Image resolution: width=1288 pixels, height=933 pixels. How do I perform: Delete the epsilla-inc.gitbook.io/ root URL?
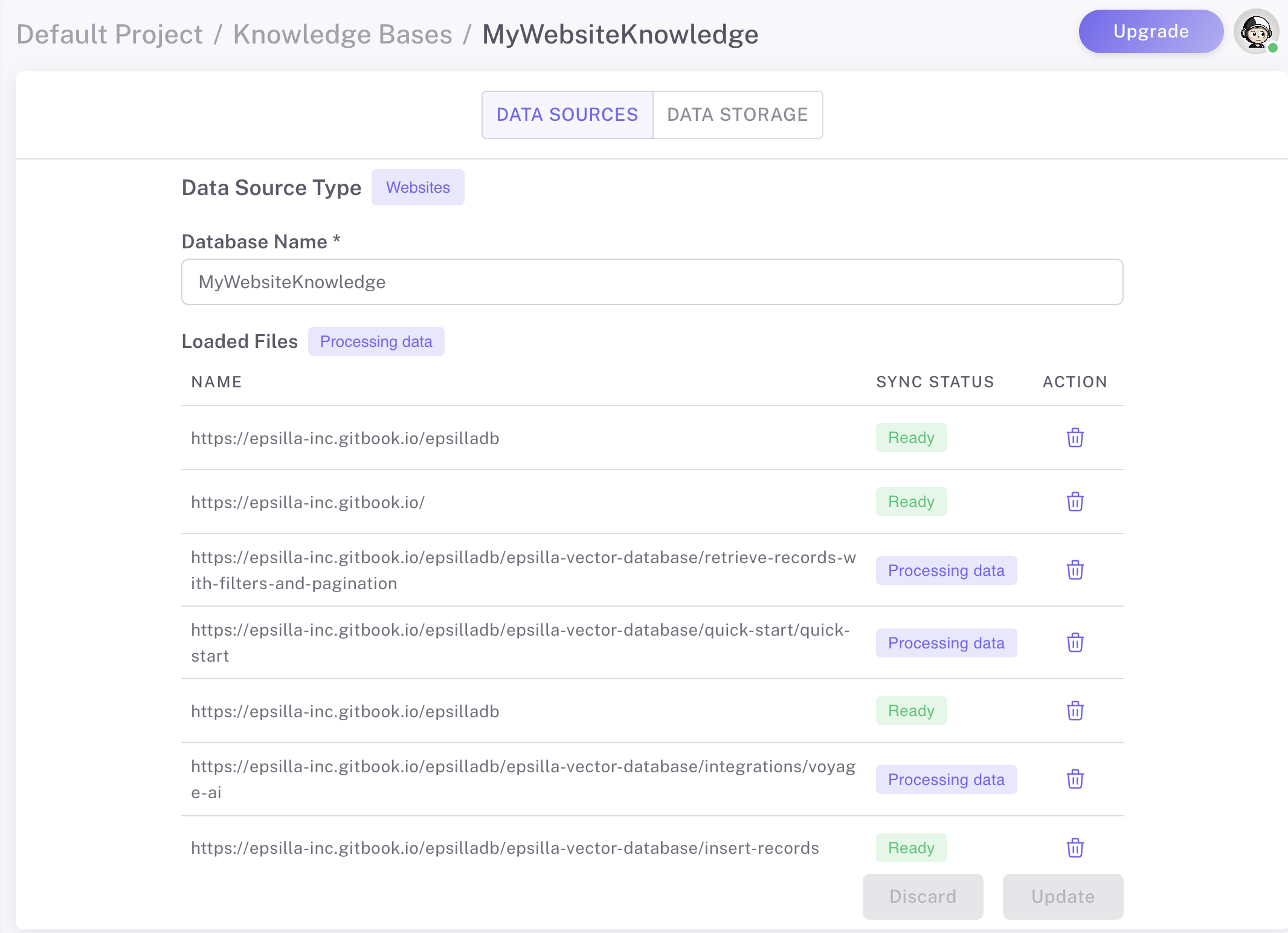1075,502
